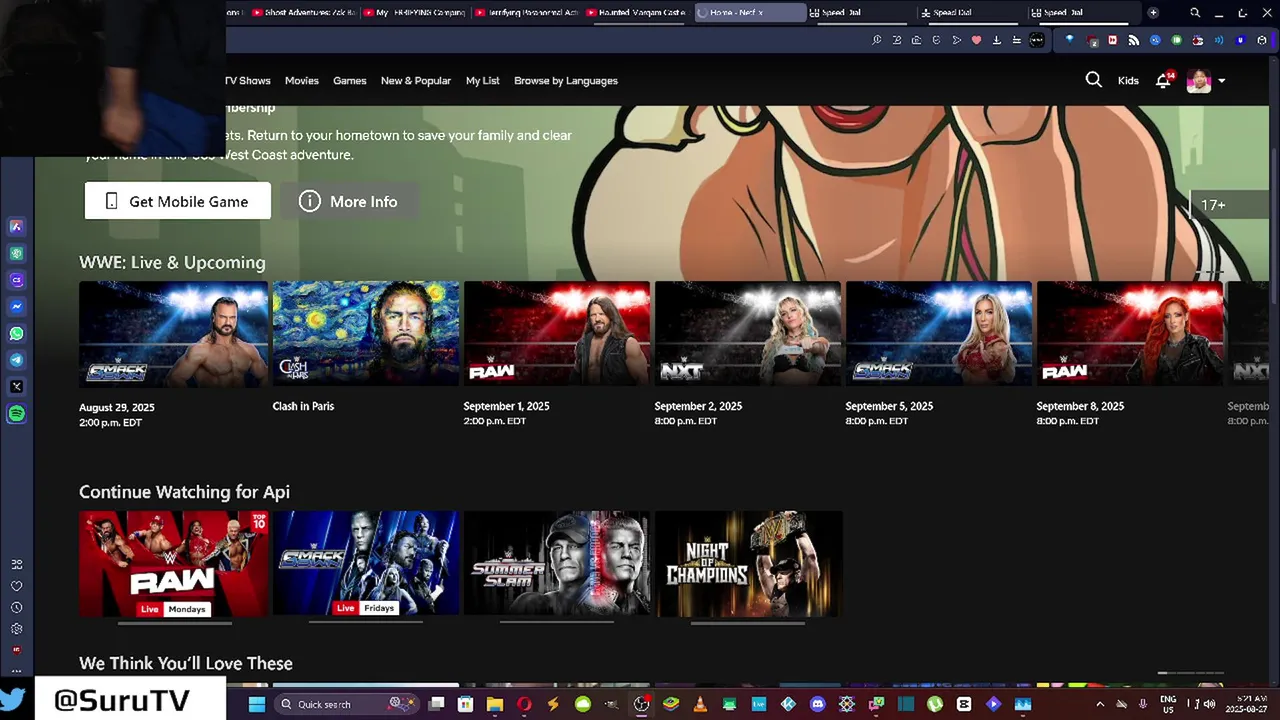Screen dimensions: 1280x720
Task: Open the heart bookmarks icon in sidebar
Action: (x=16, y=586)
